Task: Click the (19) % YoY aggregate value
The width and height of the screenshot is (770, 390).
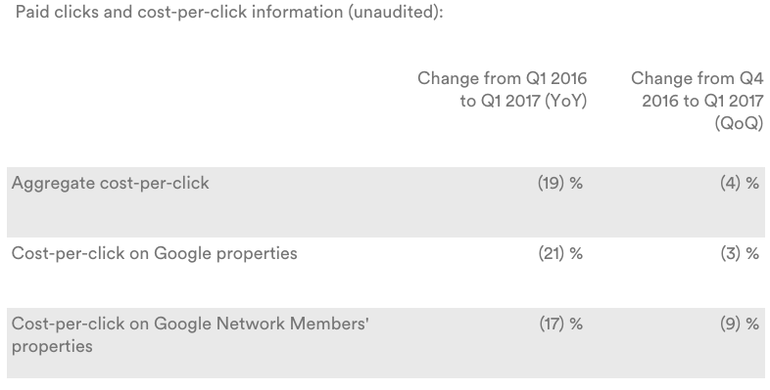Action: [x=560, y=183]
